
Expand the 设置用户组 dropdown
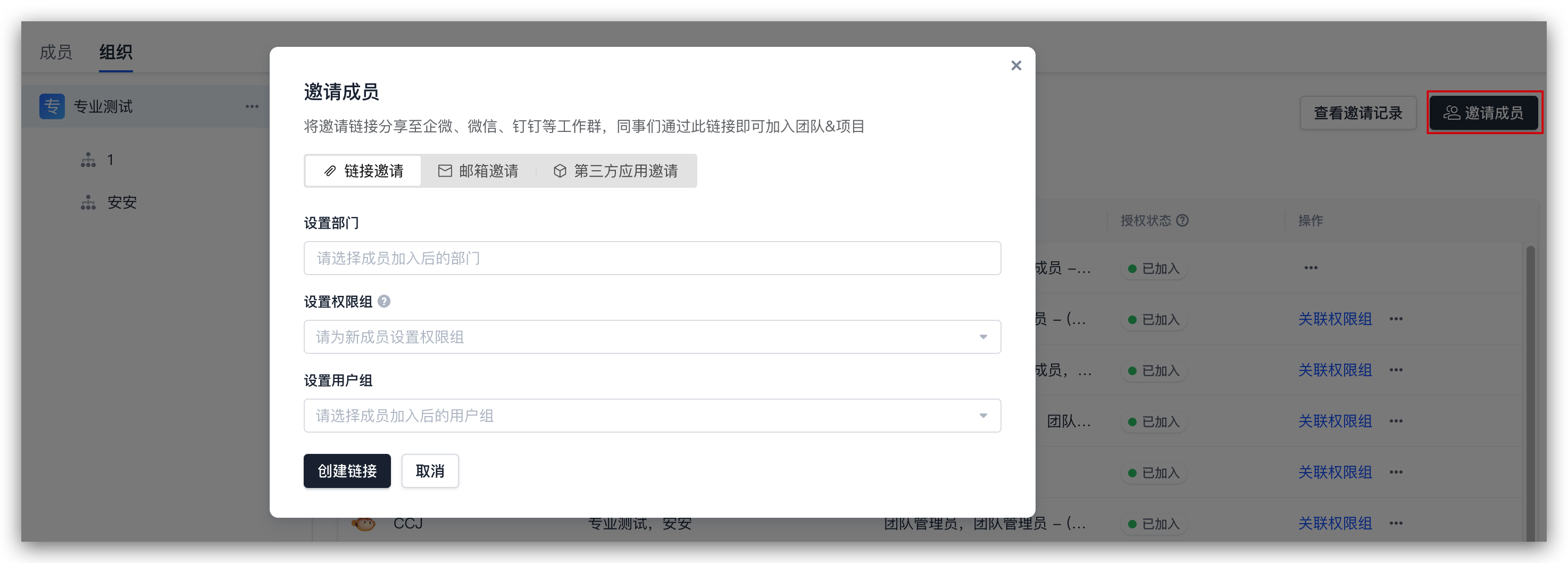[652, 416]
